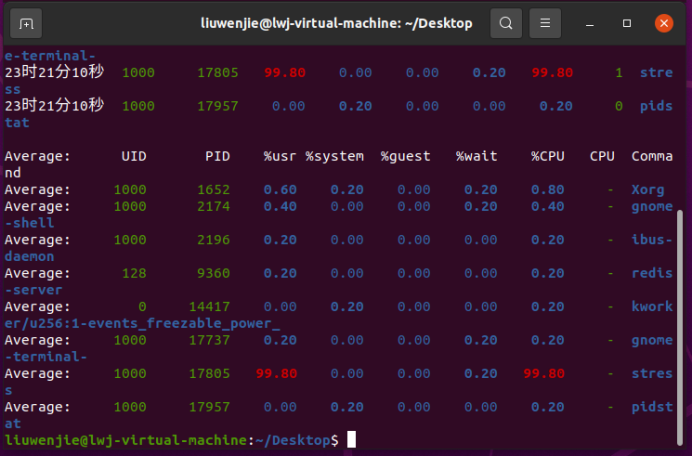Click the UID 0 value in kworker row

[142, 307]
